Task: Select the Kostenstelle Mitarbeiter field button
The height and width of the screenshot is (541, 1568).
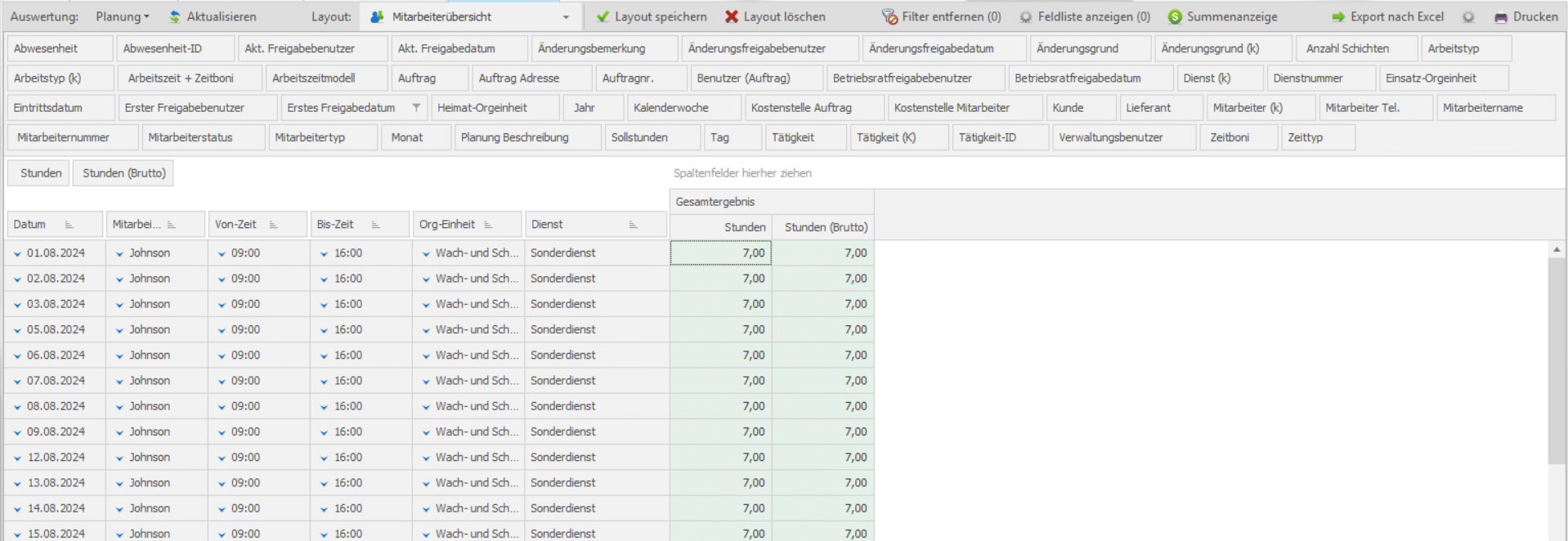Action: point(965,107)
